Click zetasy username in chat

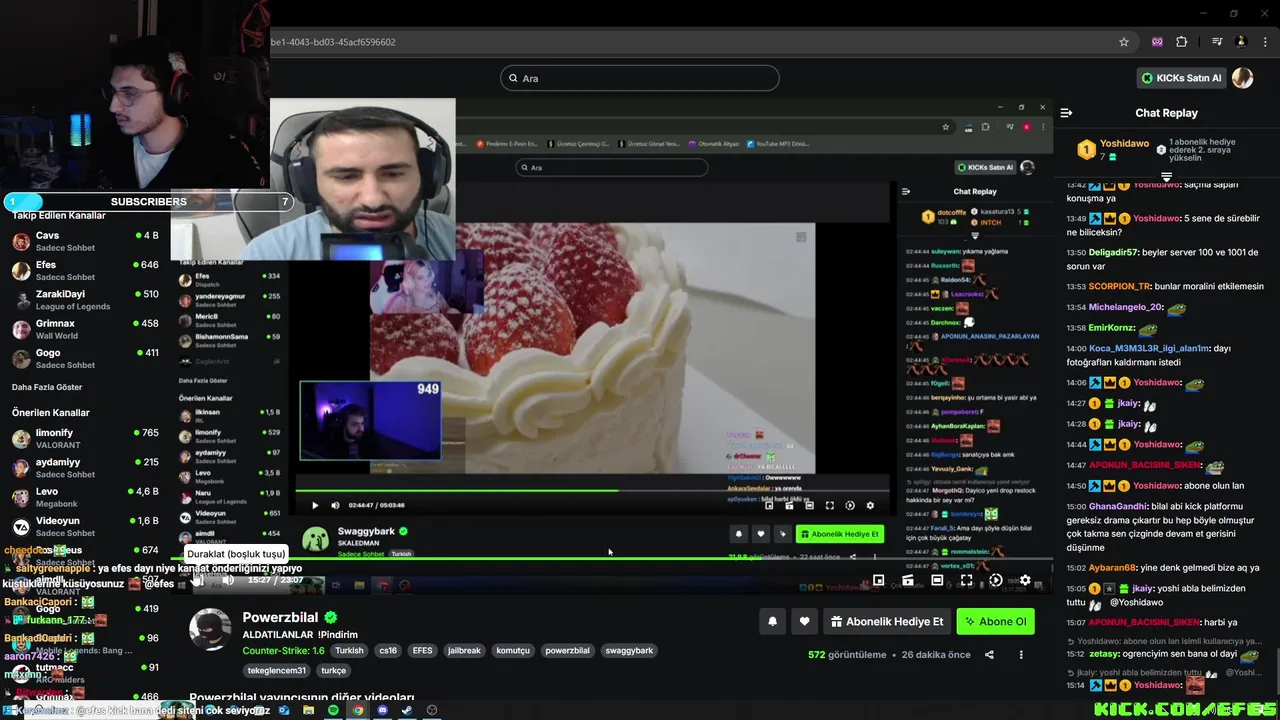pyautogui.click(x=1103, y=654)
